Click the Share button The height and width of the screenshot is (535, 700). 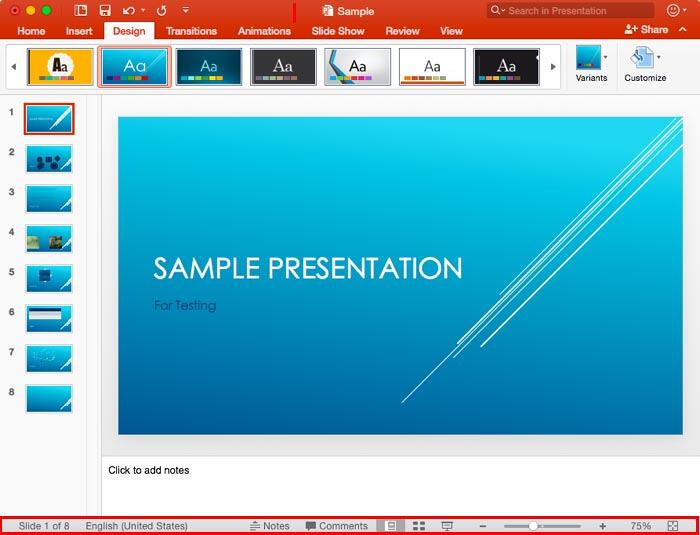pyautogui.click(x=646, y=30)
